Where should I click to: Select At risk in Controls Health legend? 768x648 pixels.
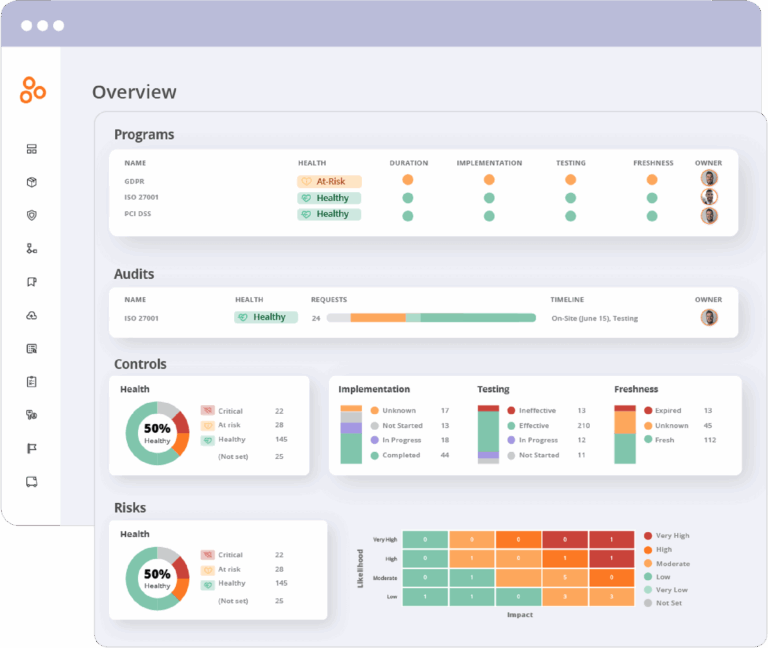coord(229,425)
